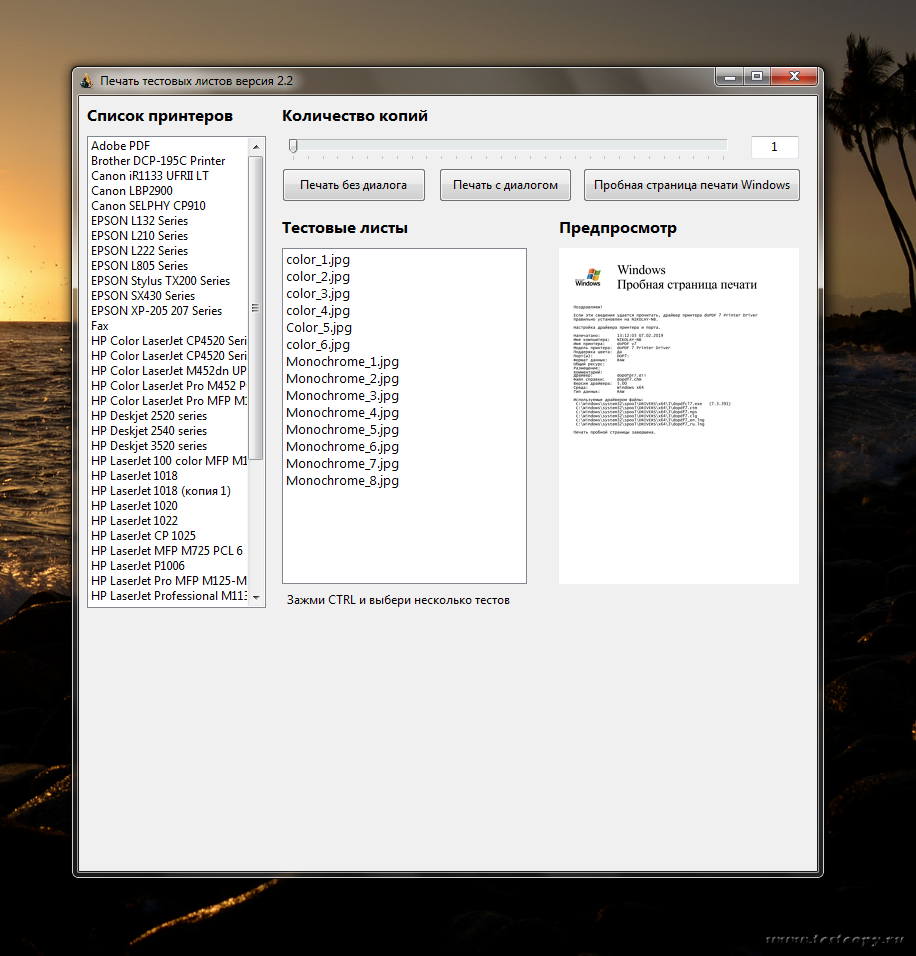Click printer list scroll up arrow
This screenshot has width=916, height=956.
pos(257,146)
